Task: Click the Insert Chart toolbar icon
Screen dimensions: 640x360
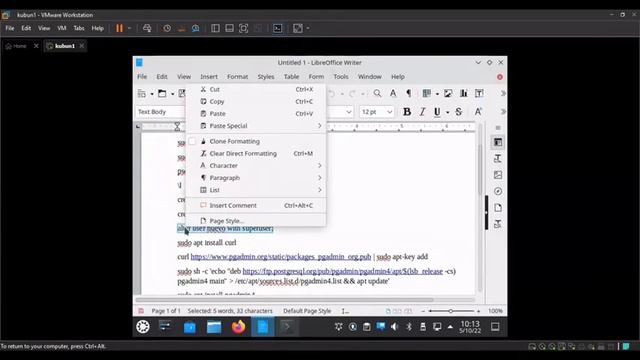Action: click(464, 93)
